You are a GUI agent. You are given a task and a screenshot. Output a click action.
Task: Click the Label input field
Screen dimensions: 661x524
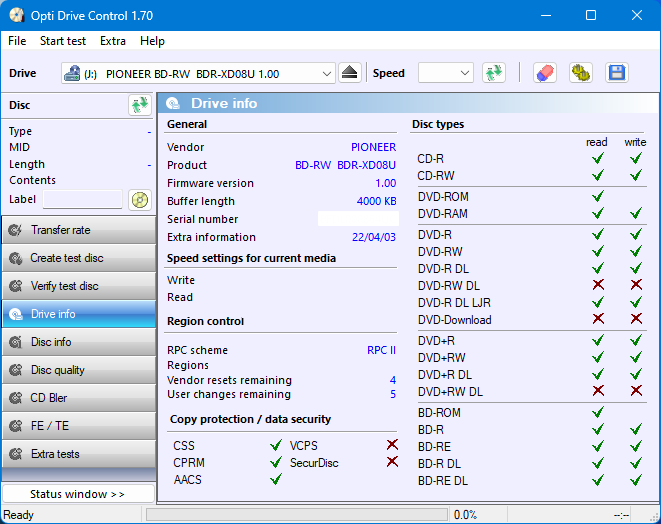tap(83, 199)
